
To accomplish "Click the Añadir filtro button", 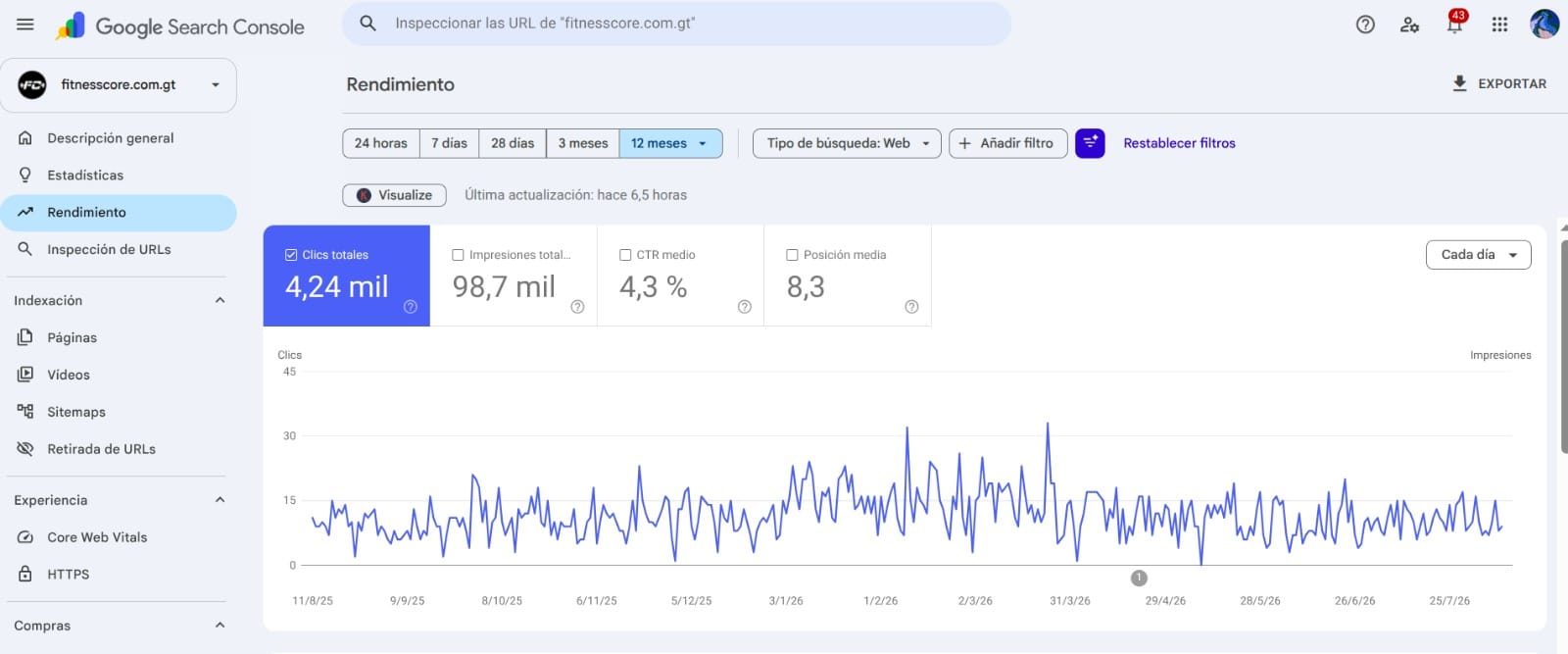I will pyautogui.click(x=1007, y=143).
